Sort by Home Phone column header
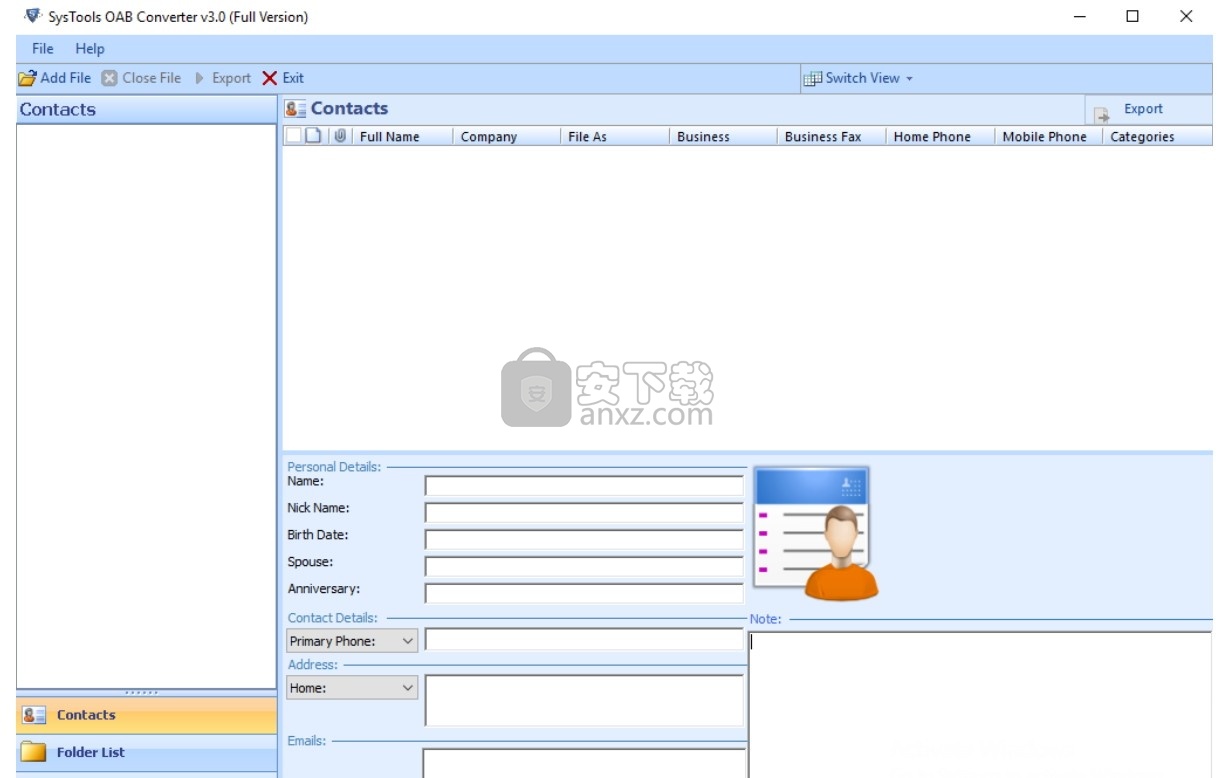This screenshot has width=1218, height=778. [939, 136]
